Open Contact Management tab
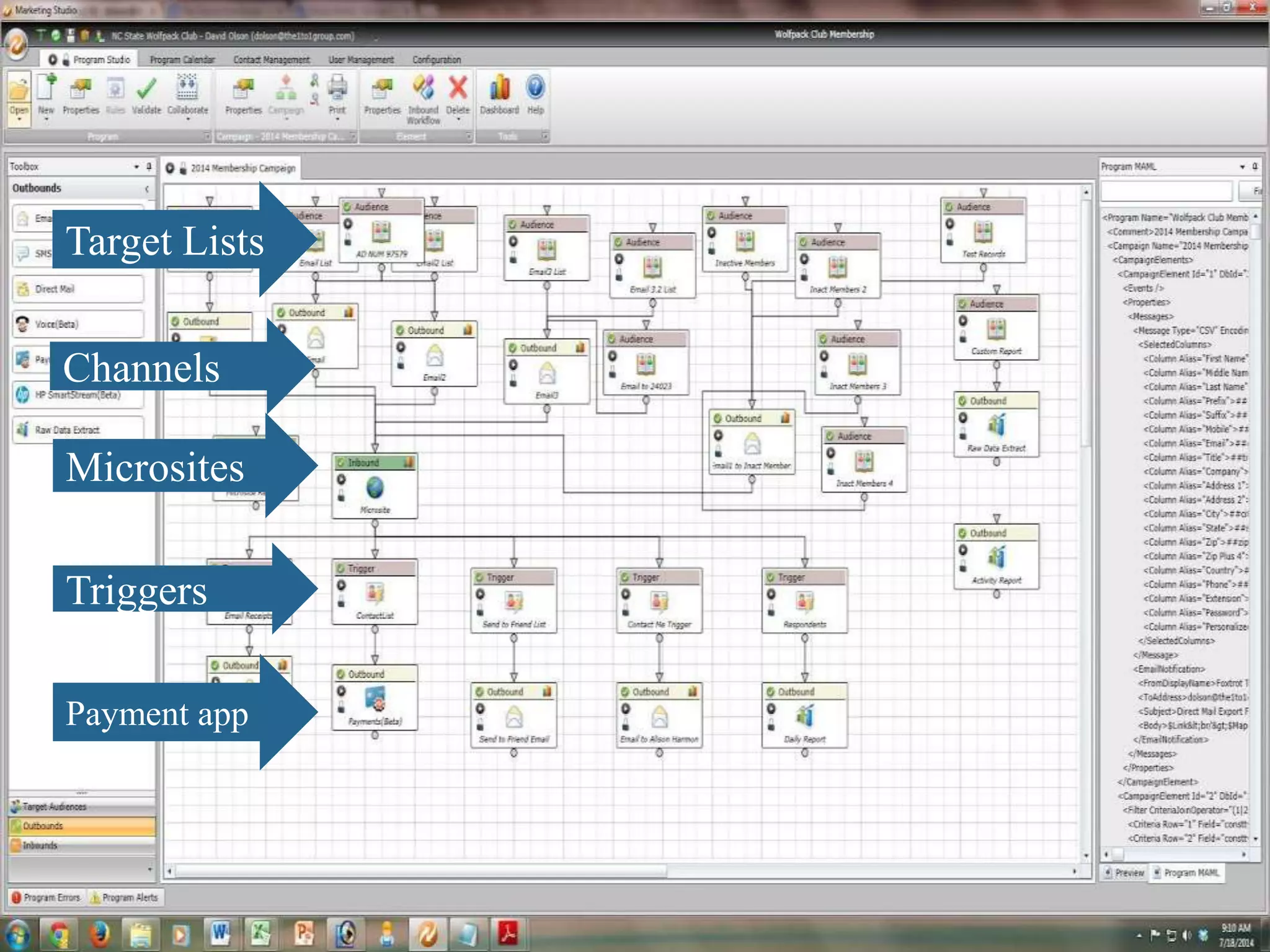Screen dimensions: 1270x952 pos(271,60)
